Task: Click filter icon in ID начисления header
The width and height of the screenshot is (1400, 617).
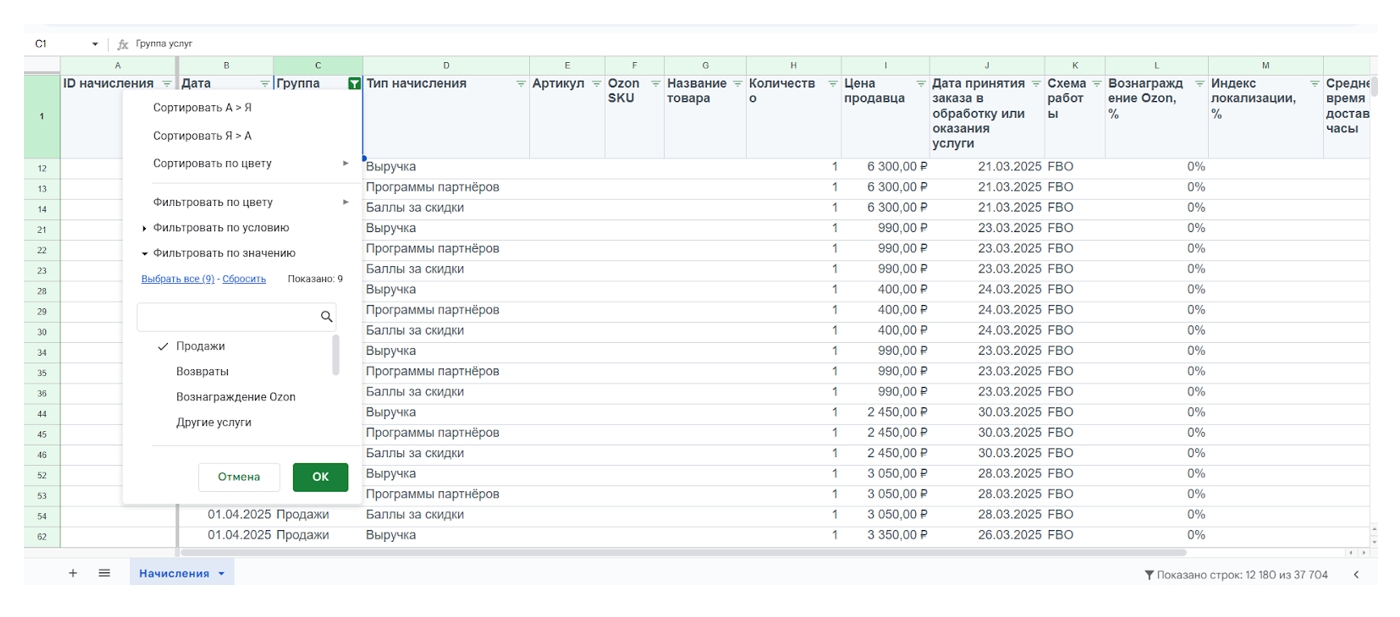Action: [x=167, y=84]
